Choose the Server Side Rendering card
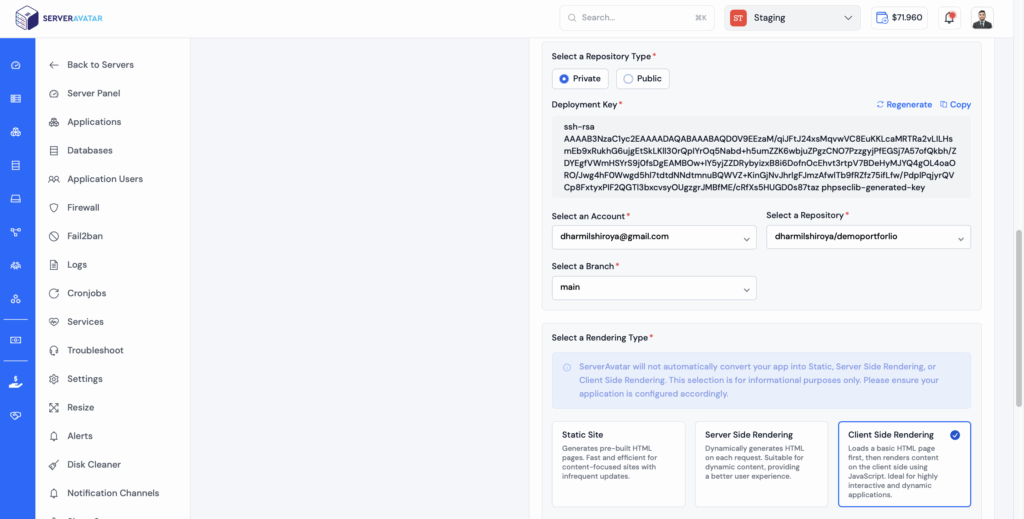 [x=761, y=464]
